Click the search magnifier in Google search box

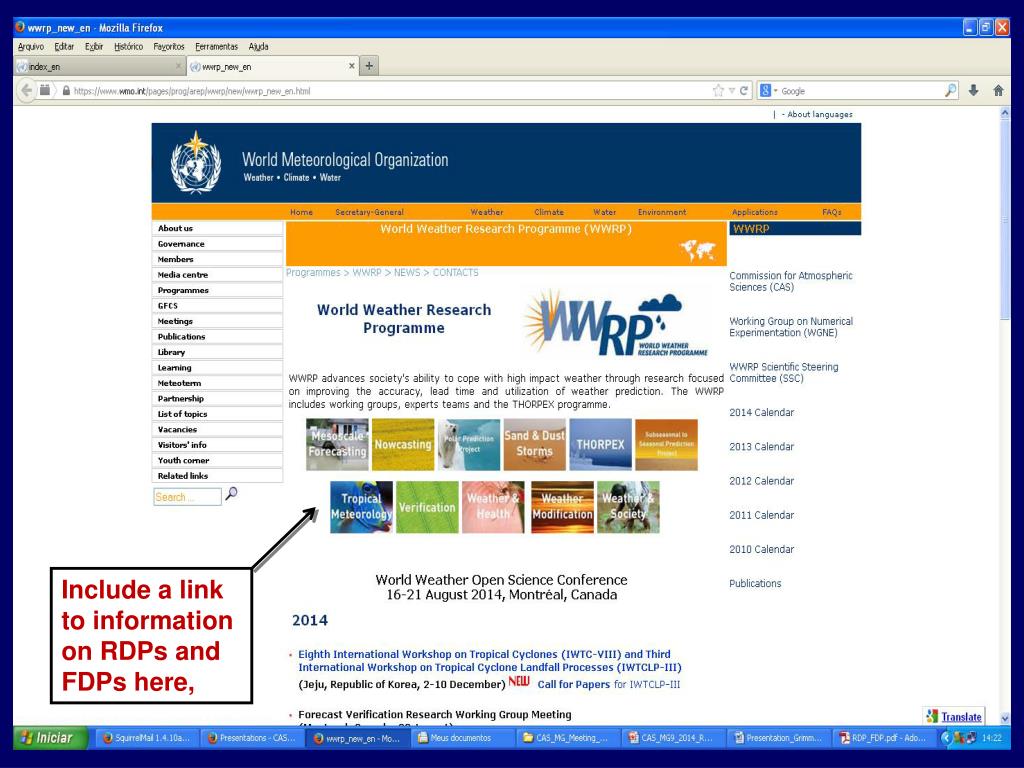click(950, 91)
